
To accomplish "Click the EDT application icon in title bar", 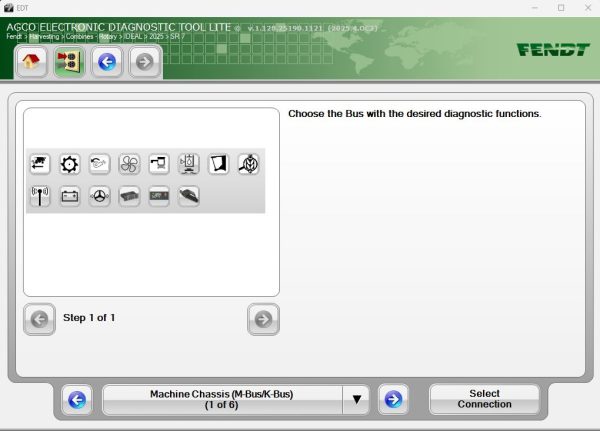I will (x=8, y=8).
